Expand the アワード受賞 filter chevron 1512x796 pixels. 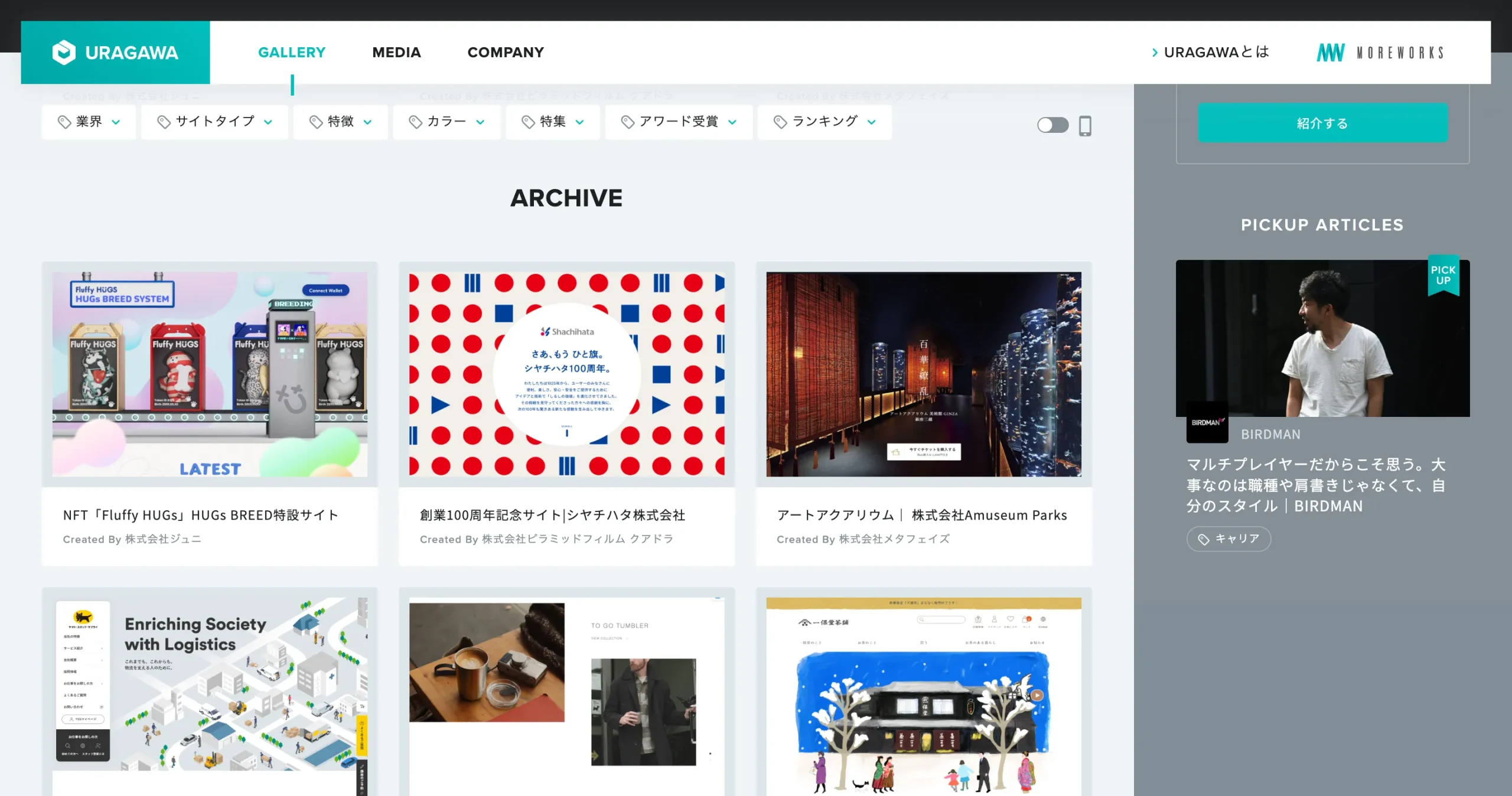click(732, 122)
